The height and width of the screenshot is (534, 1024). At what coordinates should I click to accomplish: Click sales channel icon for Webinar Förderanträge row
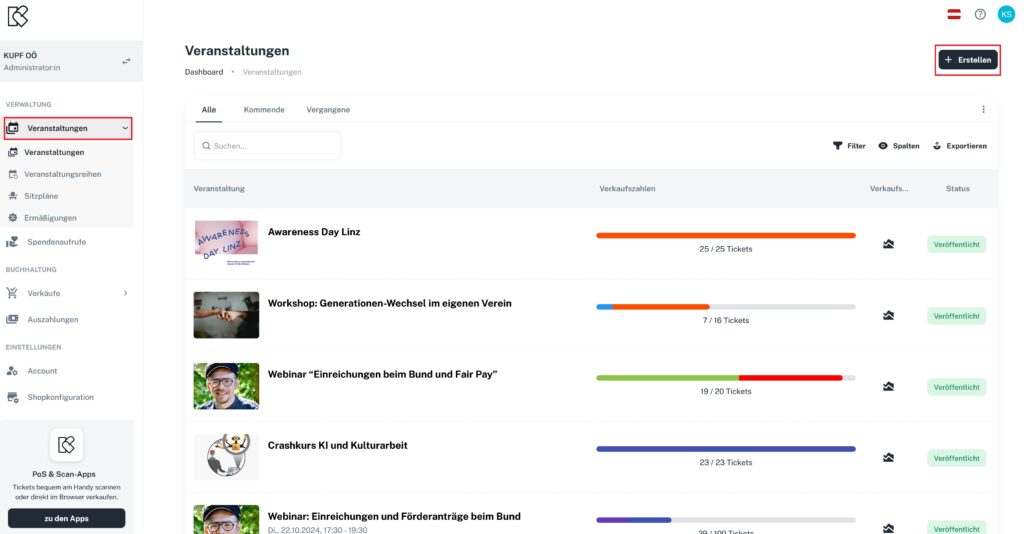(x=888, y=528)
